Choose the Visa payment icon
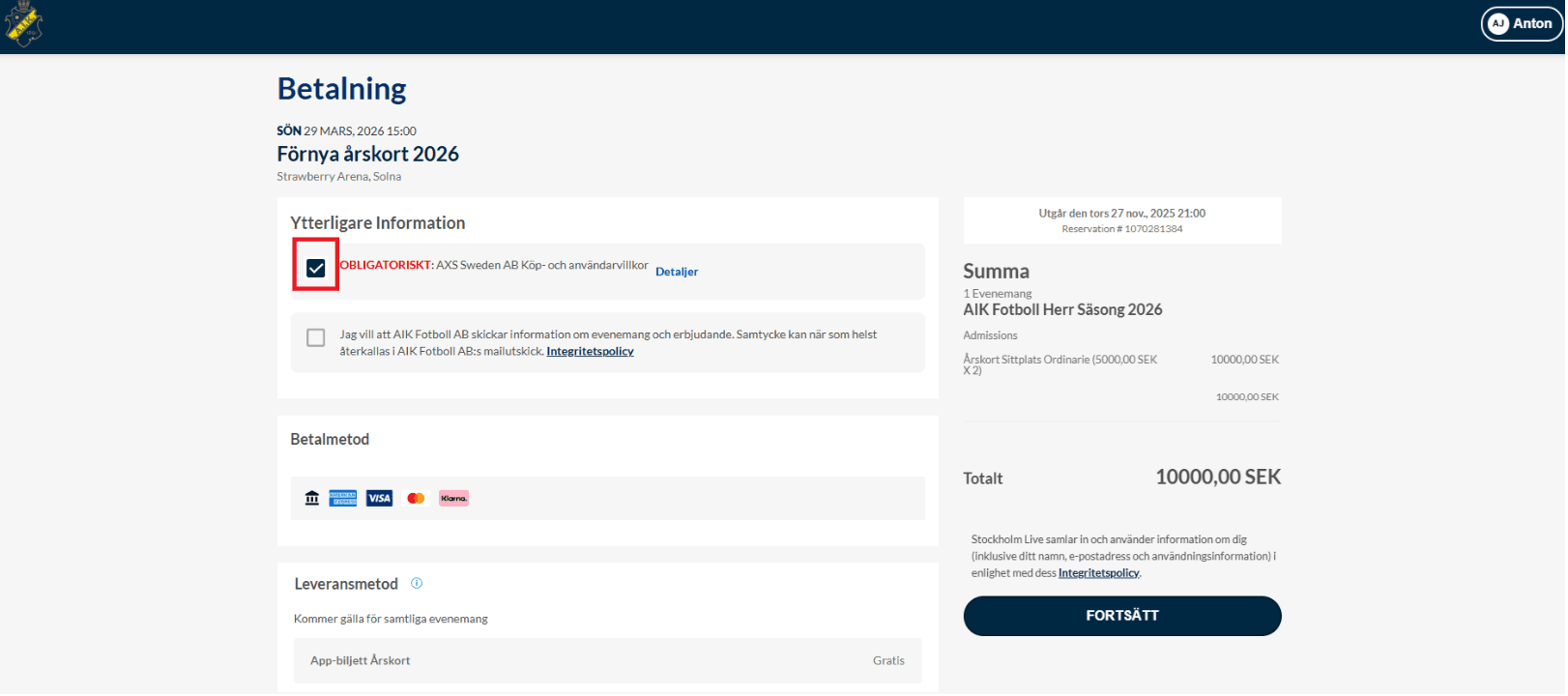Viewport: 1568px width, 696px height. [x=380, y=499]
